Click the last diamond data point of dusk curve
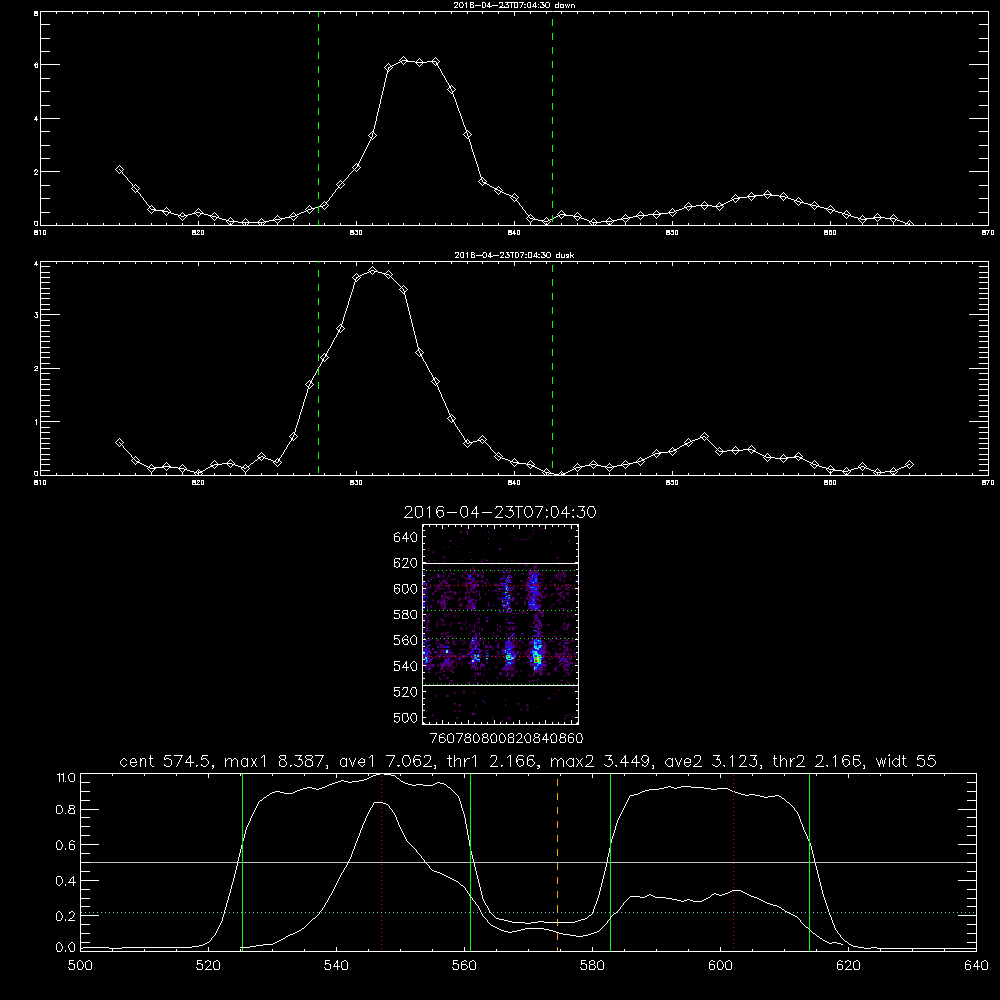Screen dimensions: 1000x1000 point(909,464)
